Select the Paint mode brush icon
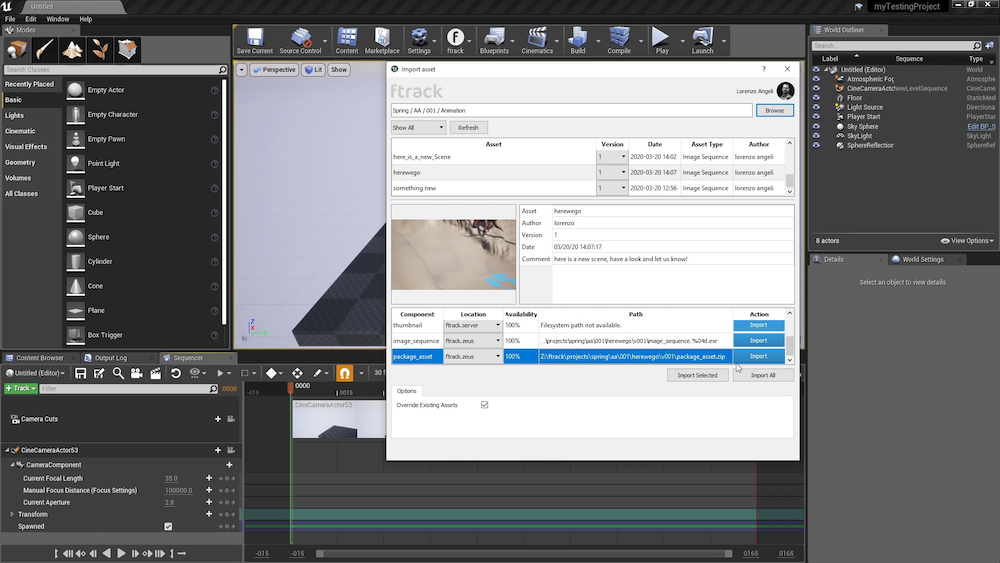 [x=45, y=50]
